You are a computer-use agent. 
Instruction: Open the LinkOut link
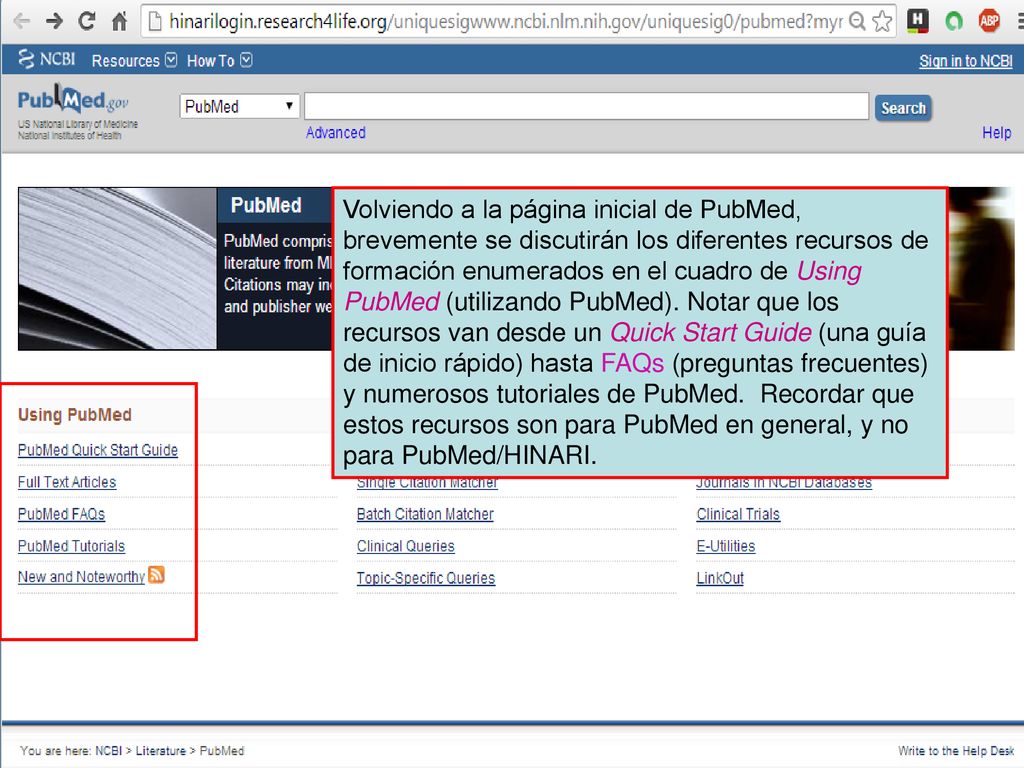click(x=720, y=578)
